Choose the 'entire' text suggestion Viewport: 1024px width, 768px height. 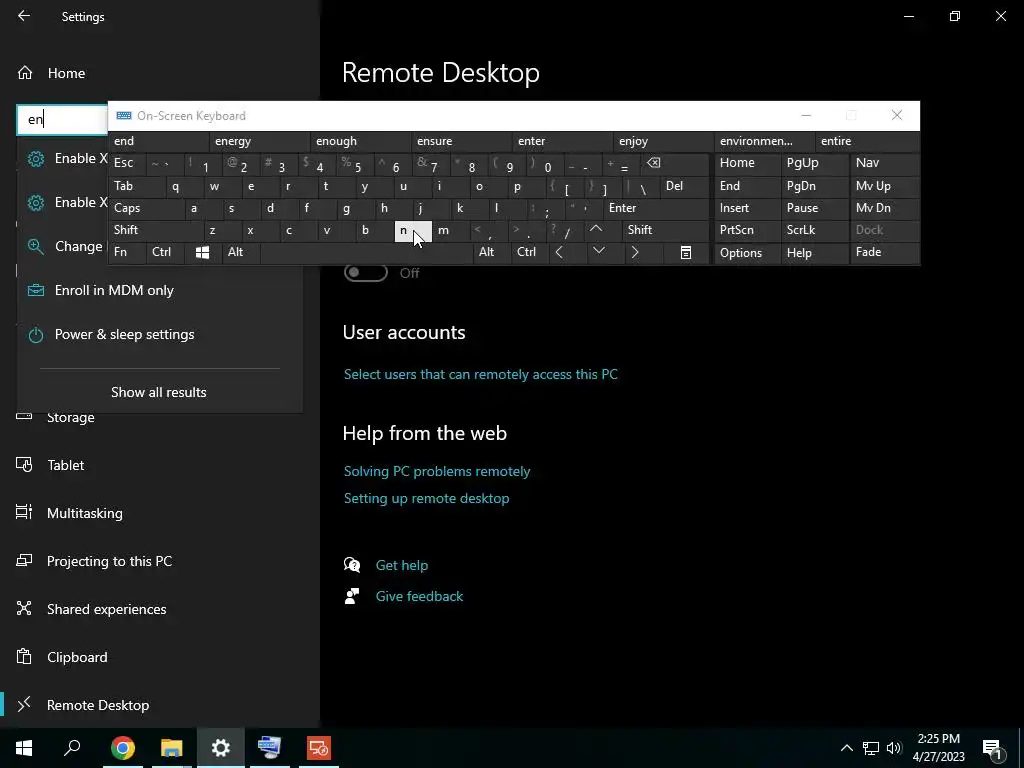tap(866, 141)
